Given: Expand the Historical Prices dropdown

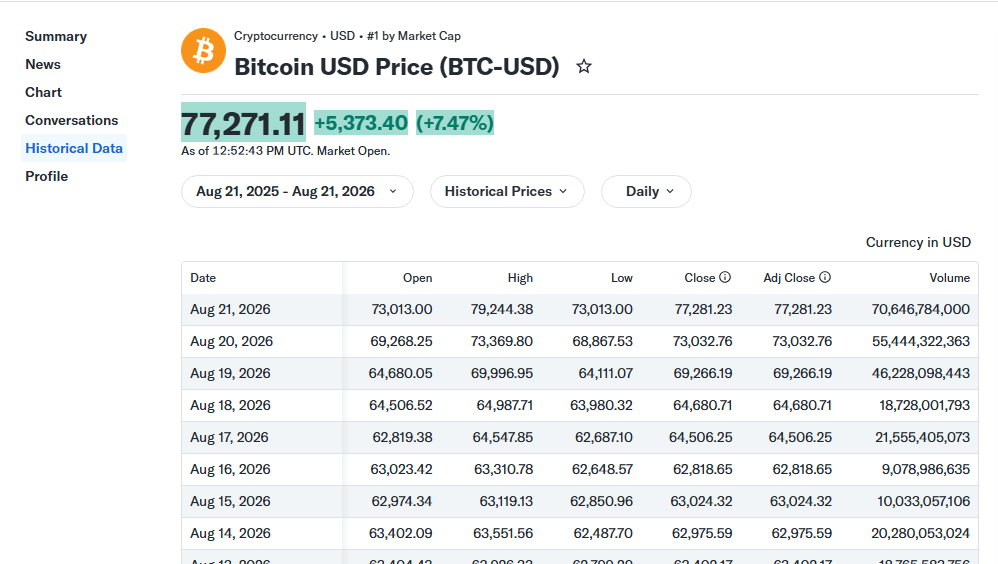Looking at the screenshot, I should 507,192.
